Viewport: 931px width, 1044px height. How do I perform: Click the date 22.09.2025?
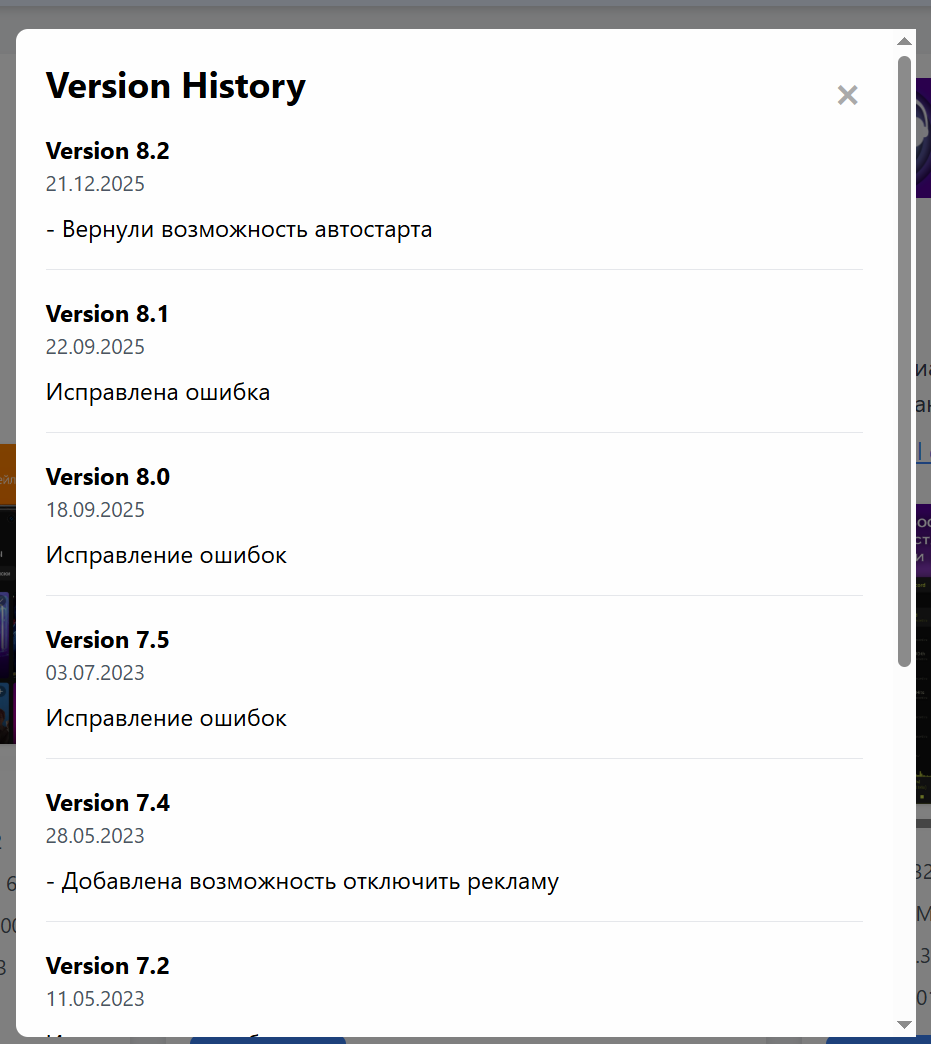click(95, 347)
